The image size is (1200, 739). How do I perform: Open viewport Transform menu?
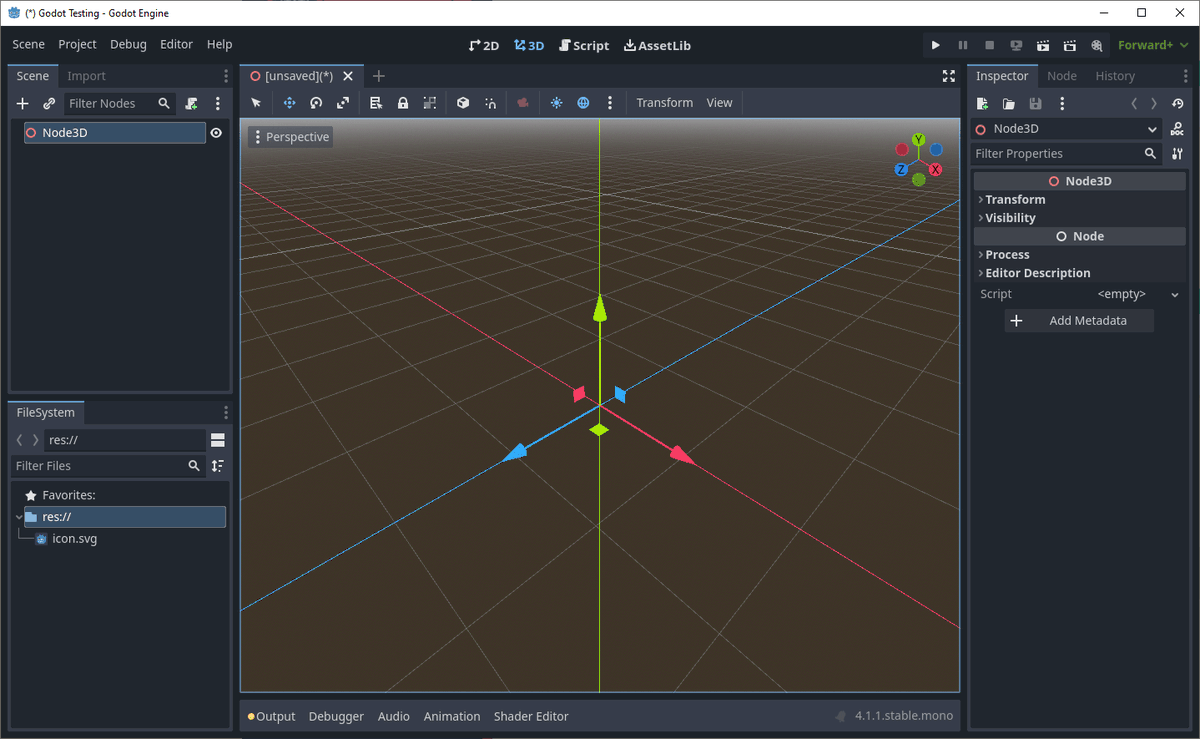[664, 103]
